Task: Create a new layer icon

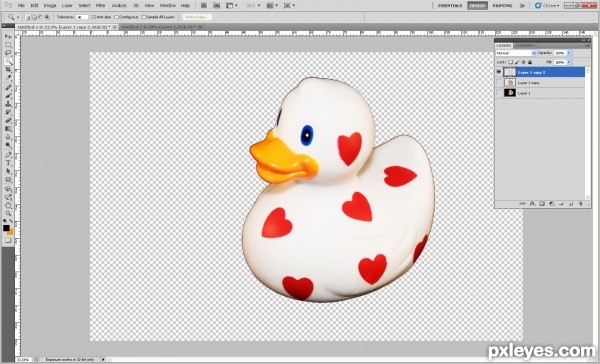Action: tap(571, 204)
